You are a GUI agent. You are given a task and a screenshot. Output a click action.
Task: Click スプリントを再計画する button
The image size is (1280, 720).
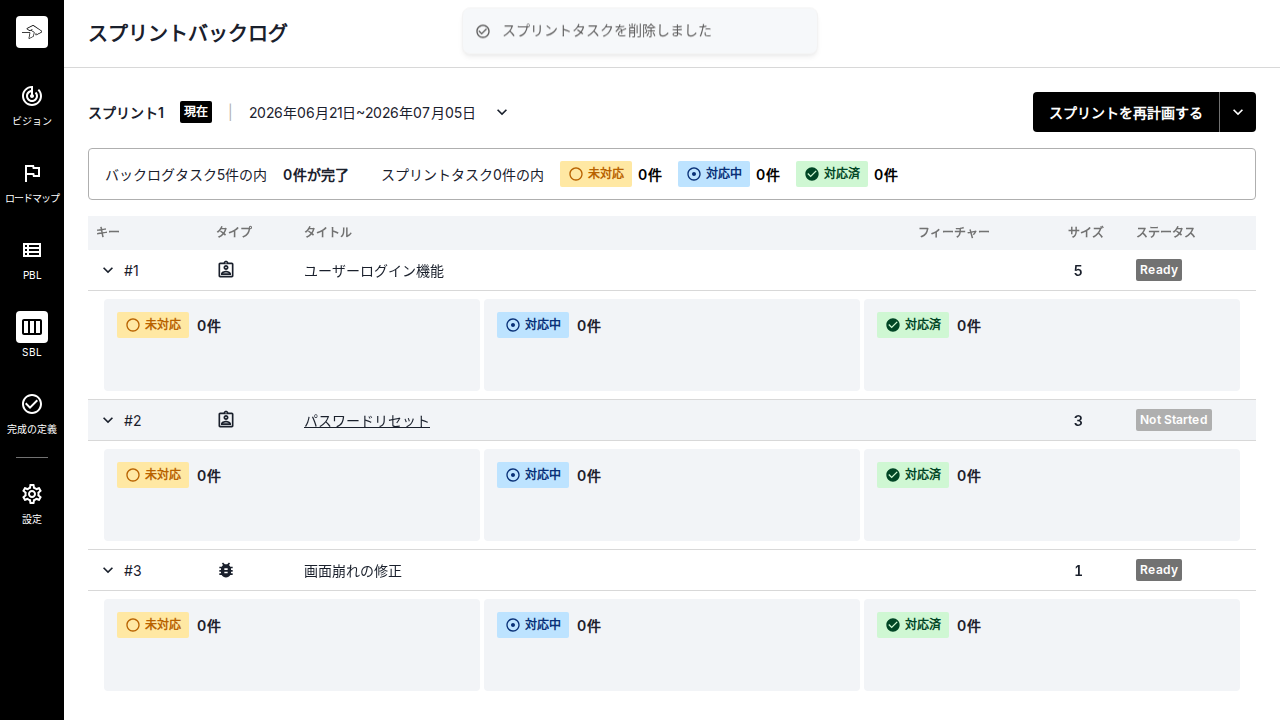1126,112
